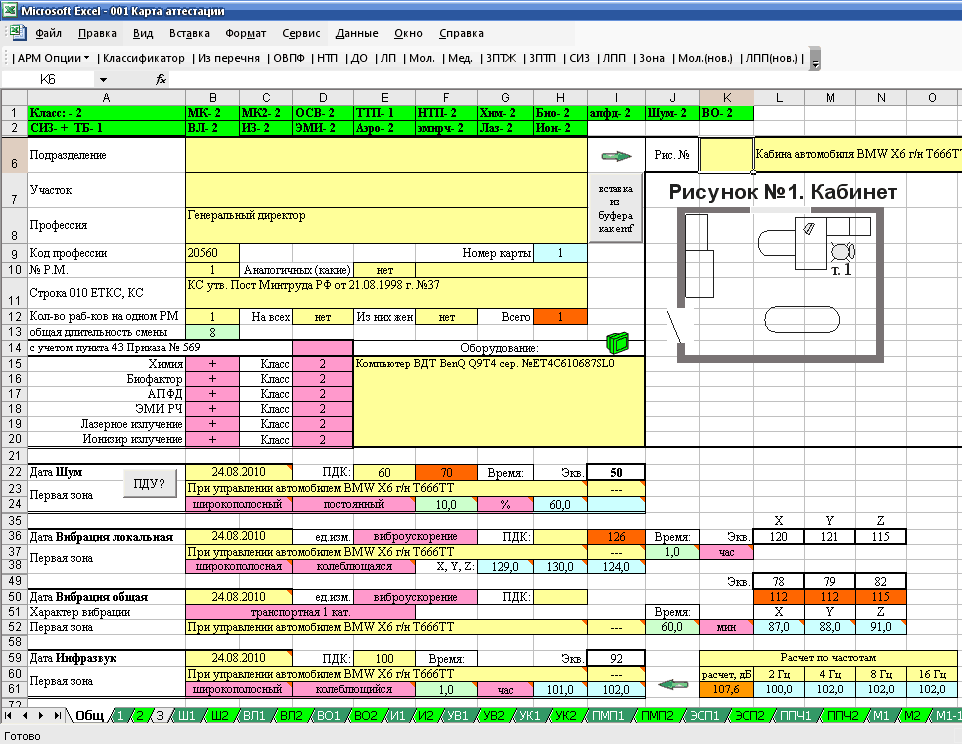962x744 pixels.
Task: Click the paste-from-clipboard as emf button
Action: coord(616,208)
